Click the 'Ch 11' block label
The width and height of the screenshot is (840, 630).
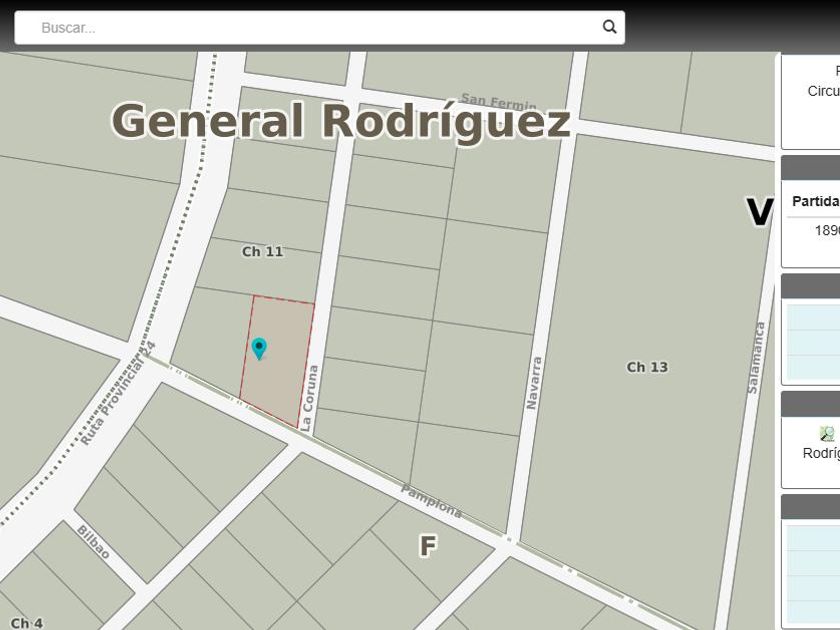[x=262, y=251]
